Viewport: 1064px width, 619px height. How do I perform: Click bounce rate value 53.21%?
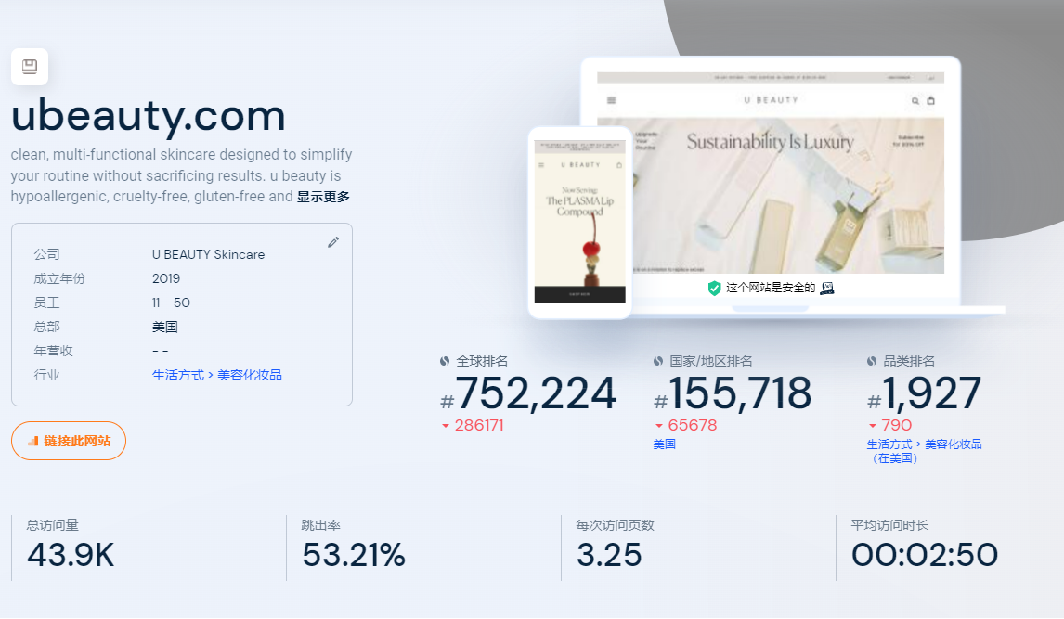tap(354, 555)
